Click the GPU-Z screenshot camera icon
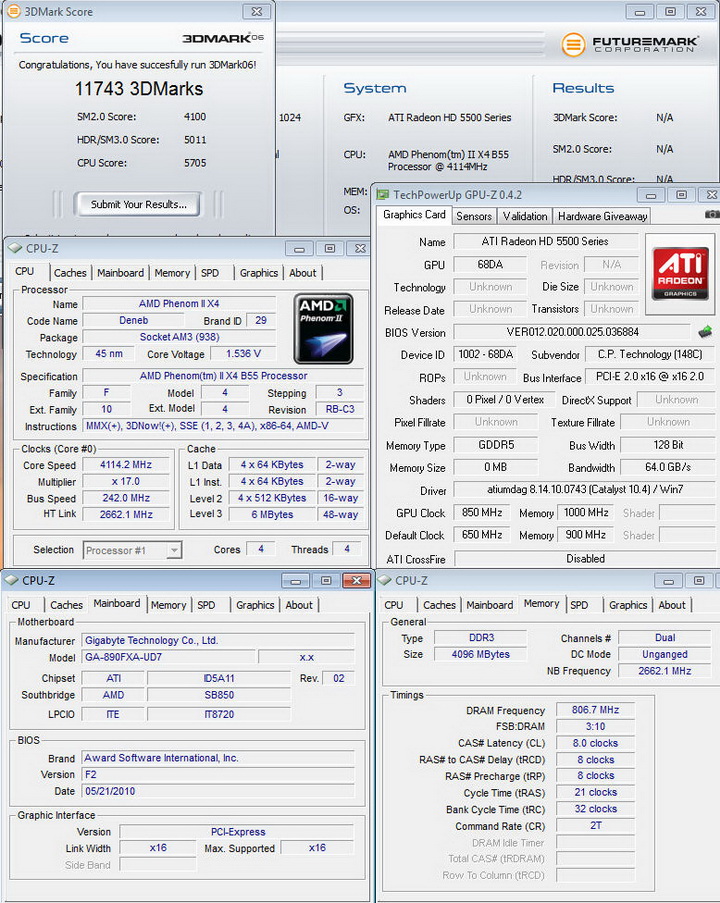The height and width of the screenshot is (903, 720). tap(712, 214)
